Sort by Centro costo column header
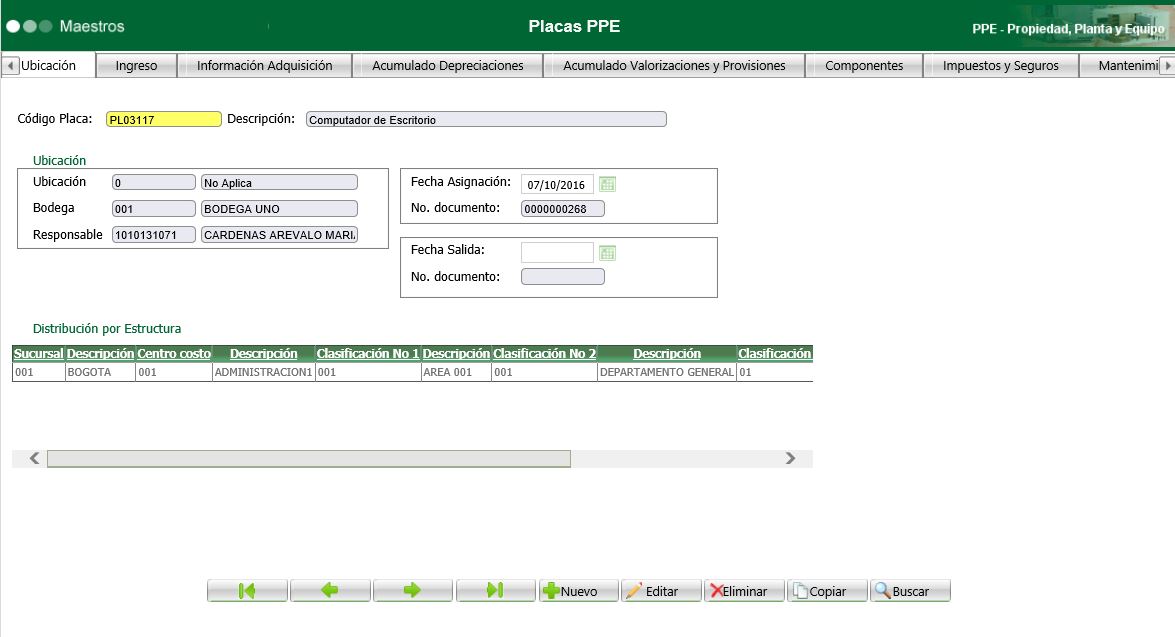The height and width of the screenshot is (637, 1175). click(x=174, y=354)
